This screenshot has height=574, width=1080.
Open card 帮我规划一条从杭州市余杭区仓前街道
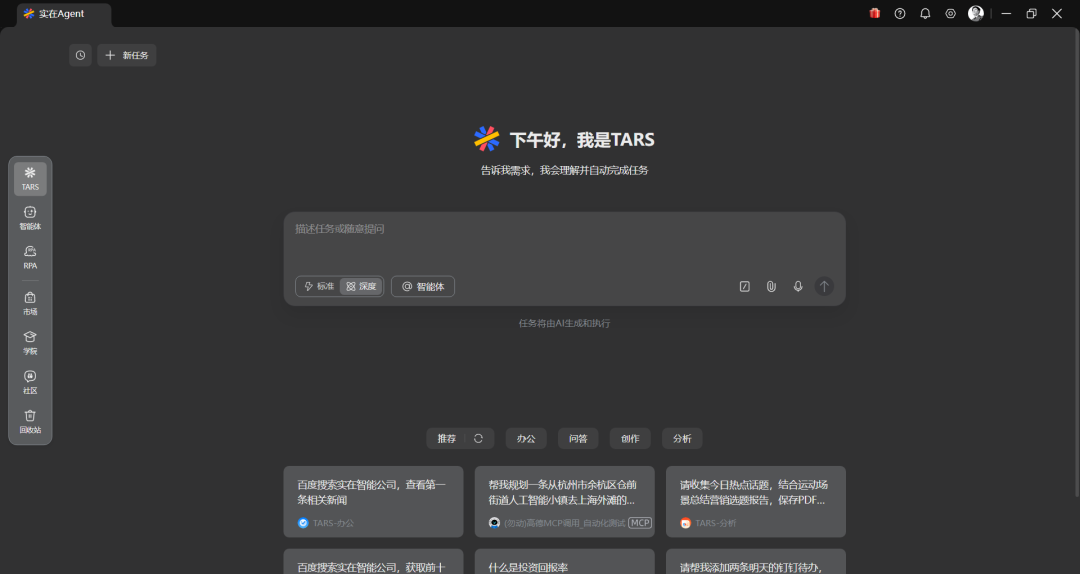click(x=564, y=502)
